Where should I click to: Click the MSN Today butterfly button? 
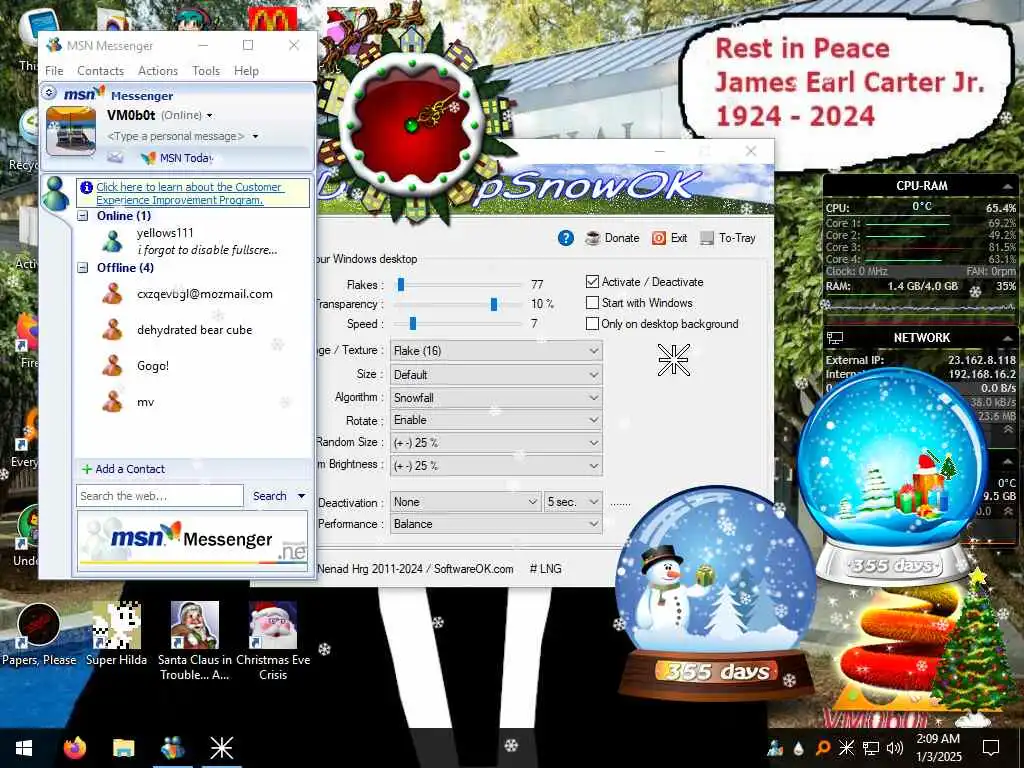(177, 157)
